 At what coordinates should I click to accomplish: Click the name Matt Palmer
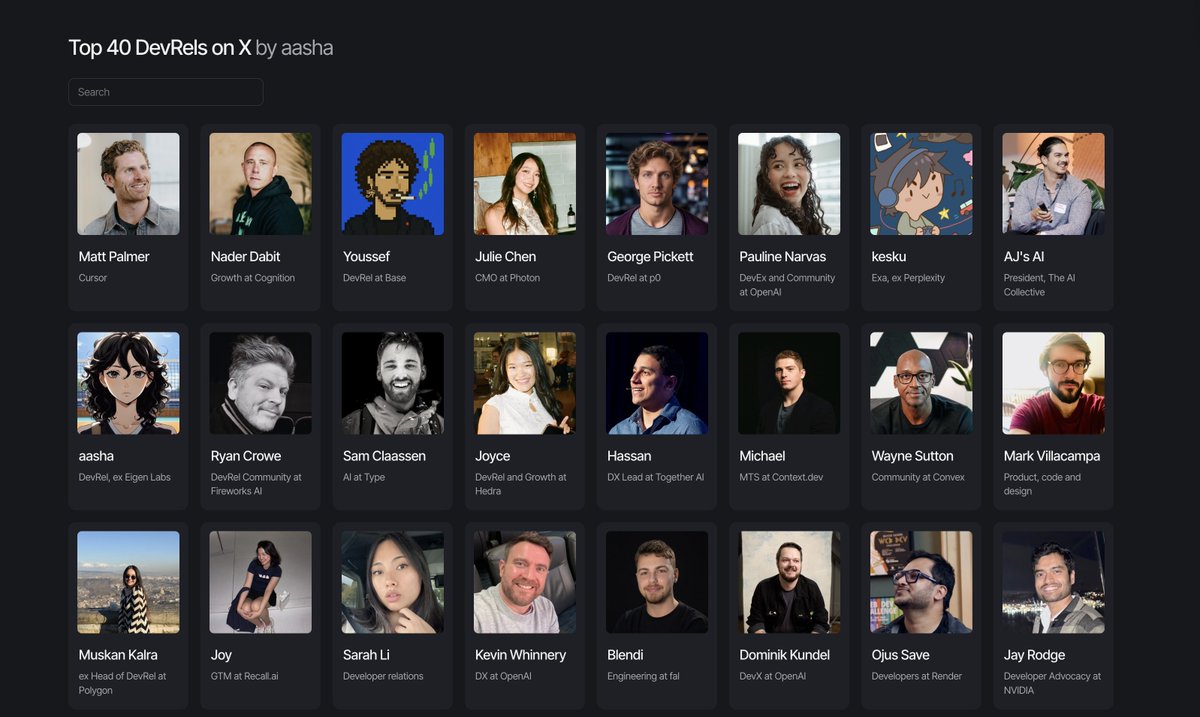(x=114, y=257)
